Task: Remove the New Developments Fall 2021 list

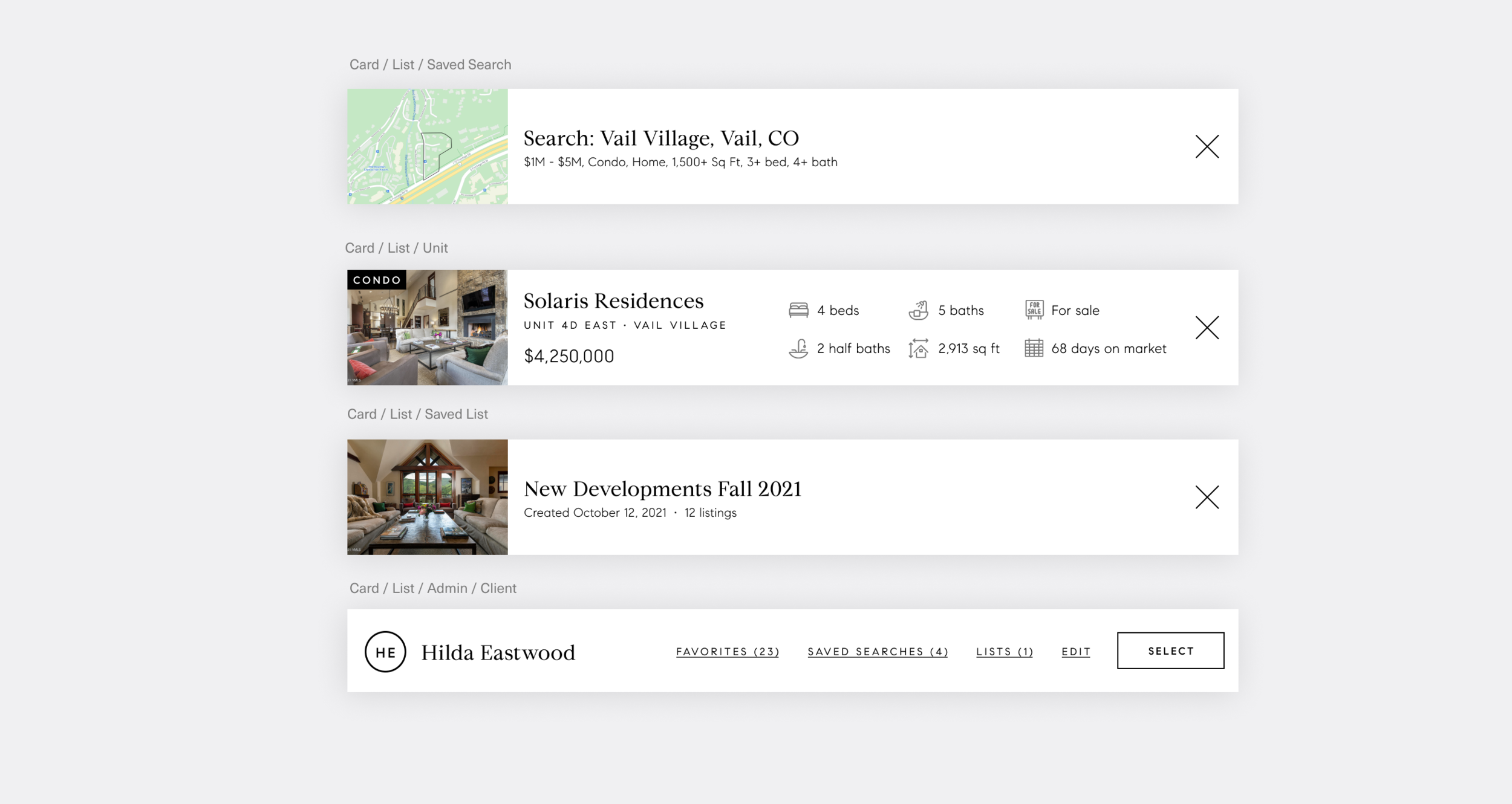Action: pos(1207,497)
